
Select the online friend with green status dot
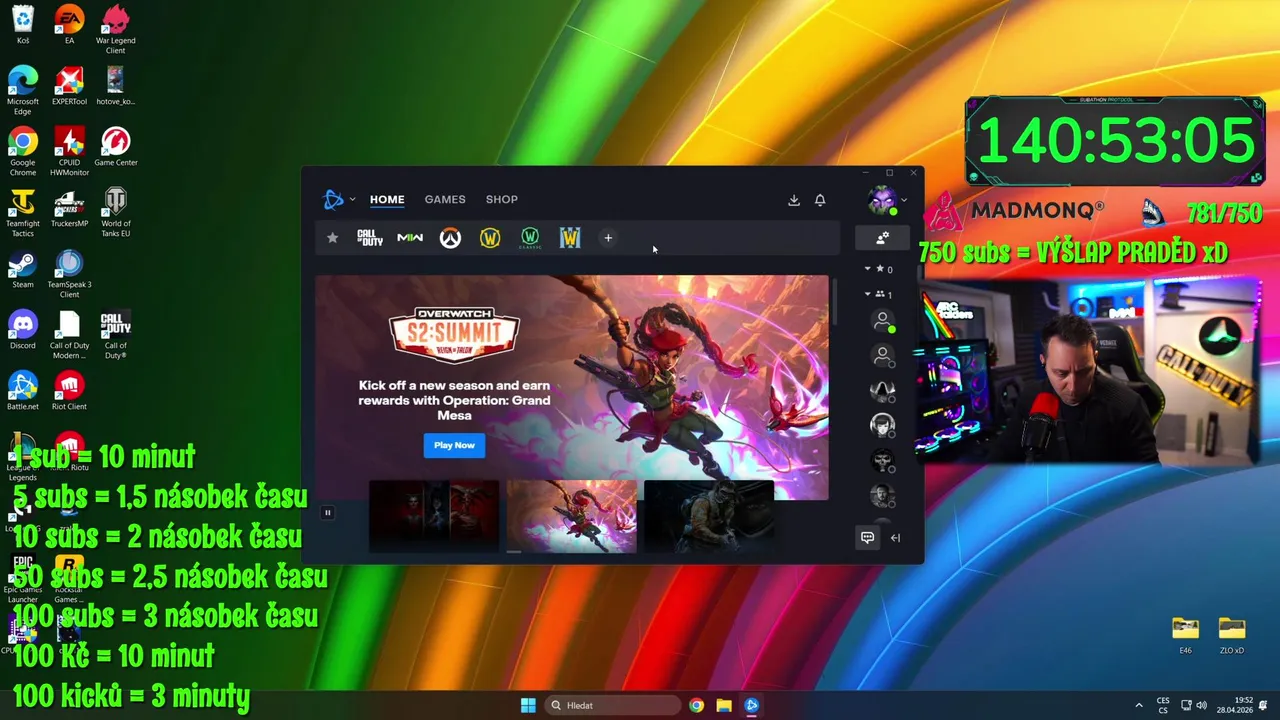tap(882, 321)
